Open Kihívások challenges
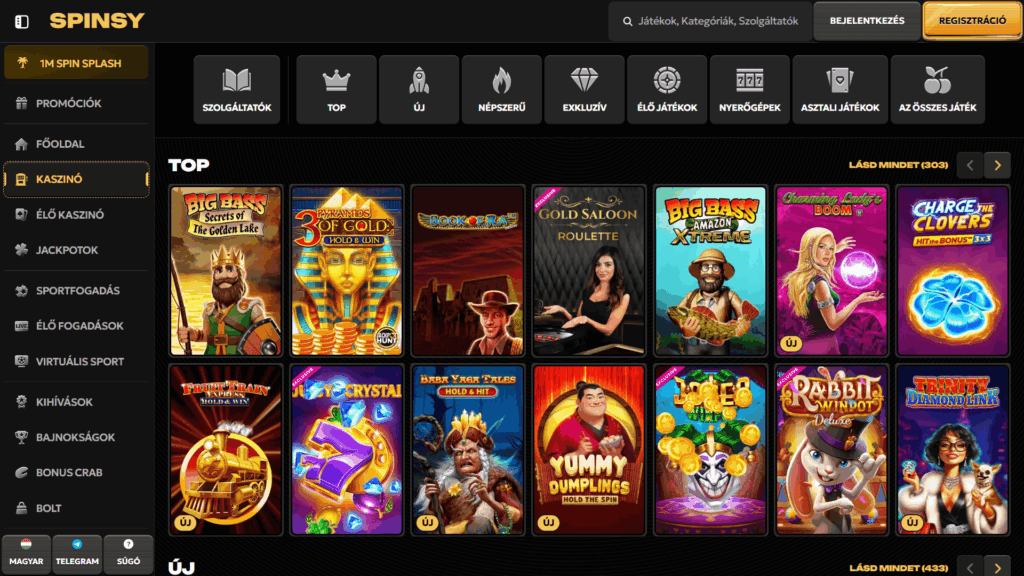This screenshot has width=1024, height=576. coord(76,402)
